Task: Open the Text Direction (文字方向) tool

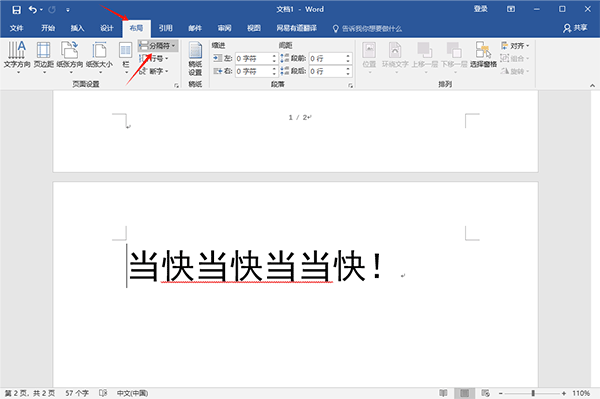Action: pos(17,57)
